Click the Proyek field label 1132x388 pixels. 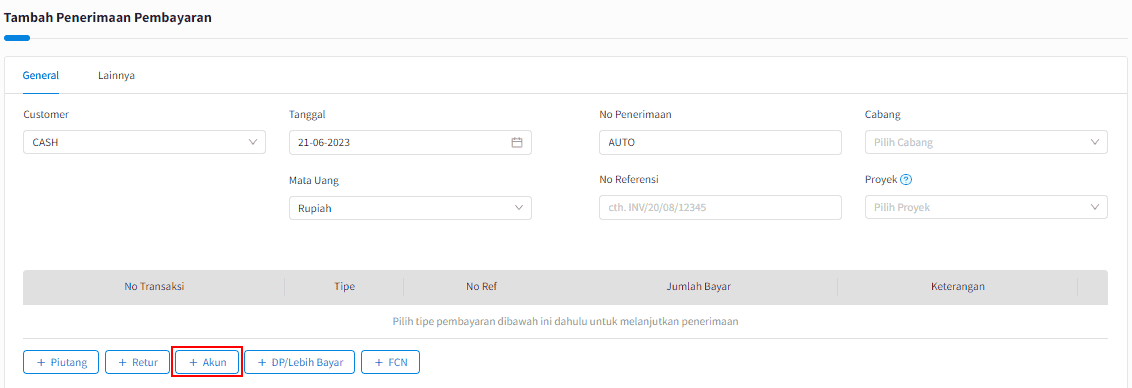click(x=881, y=180)
